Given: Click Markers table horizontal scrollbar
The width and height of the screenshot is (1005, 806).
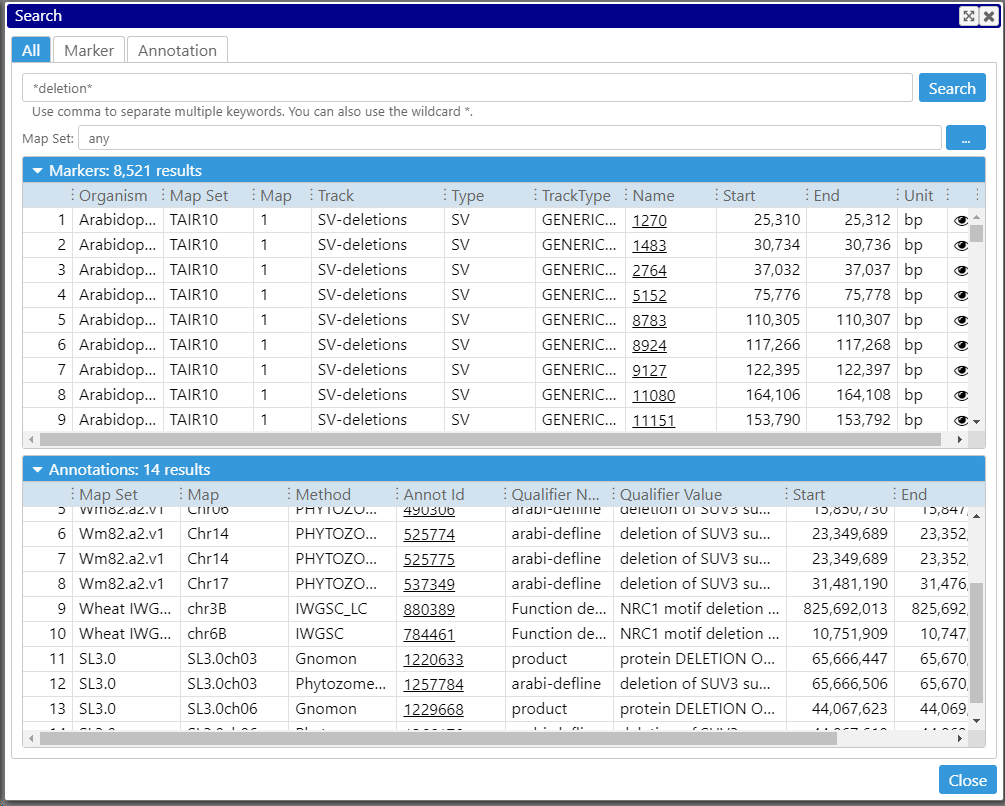Looking at the screenshot, I should tap(490, 440).
